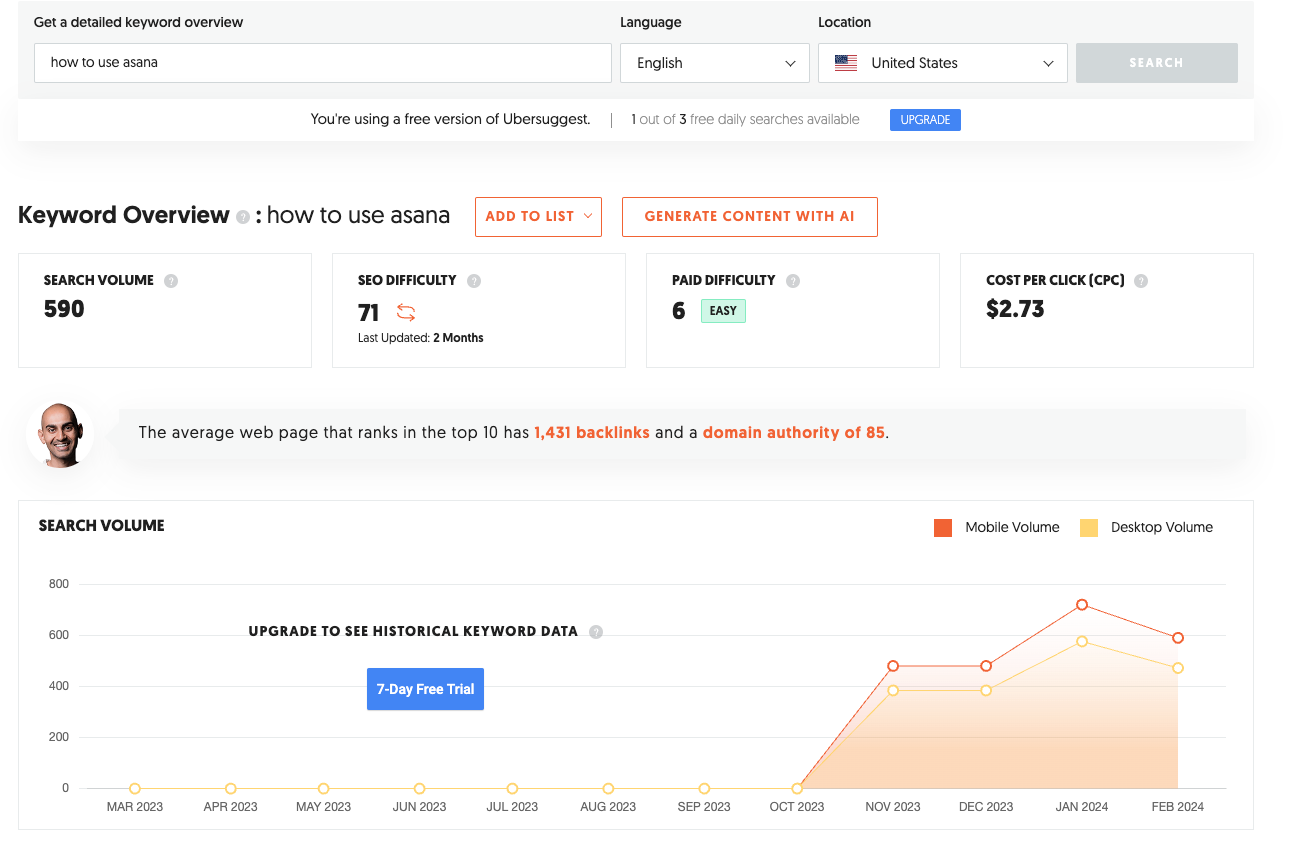
Task: Click the SEO Difficulty help icon
Action: point(474,281)
